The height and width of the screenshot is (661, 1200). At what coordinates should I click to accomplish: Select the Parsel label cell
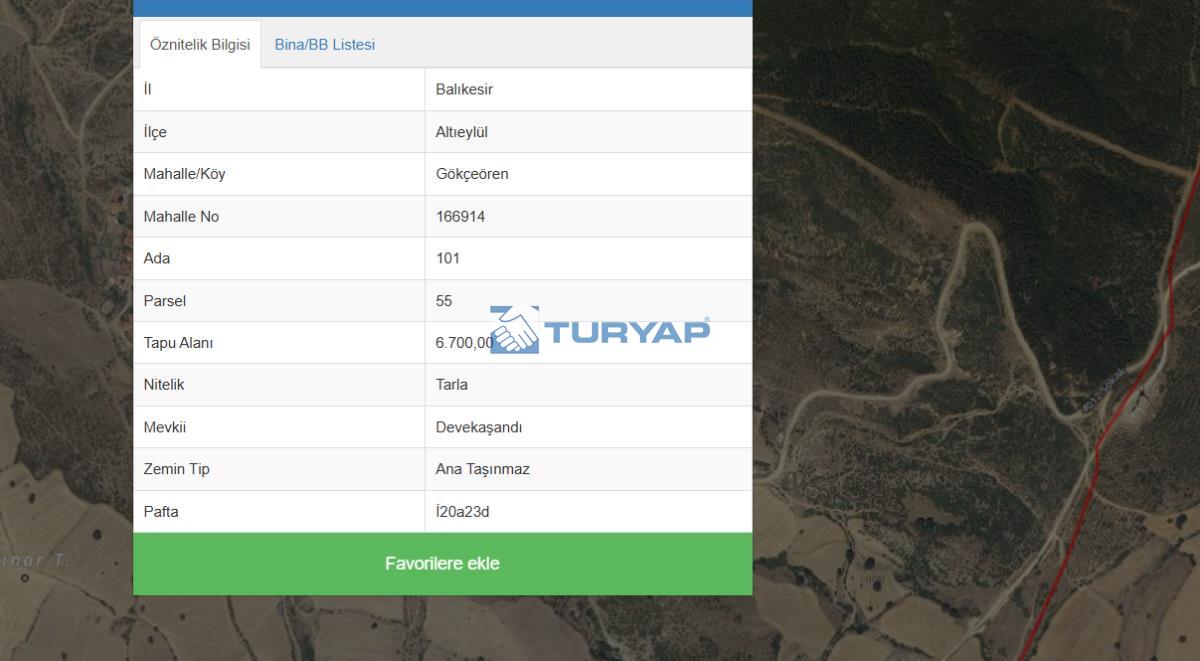279,301
